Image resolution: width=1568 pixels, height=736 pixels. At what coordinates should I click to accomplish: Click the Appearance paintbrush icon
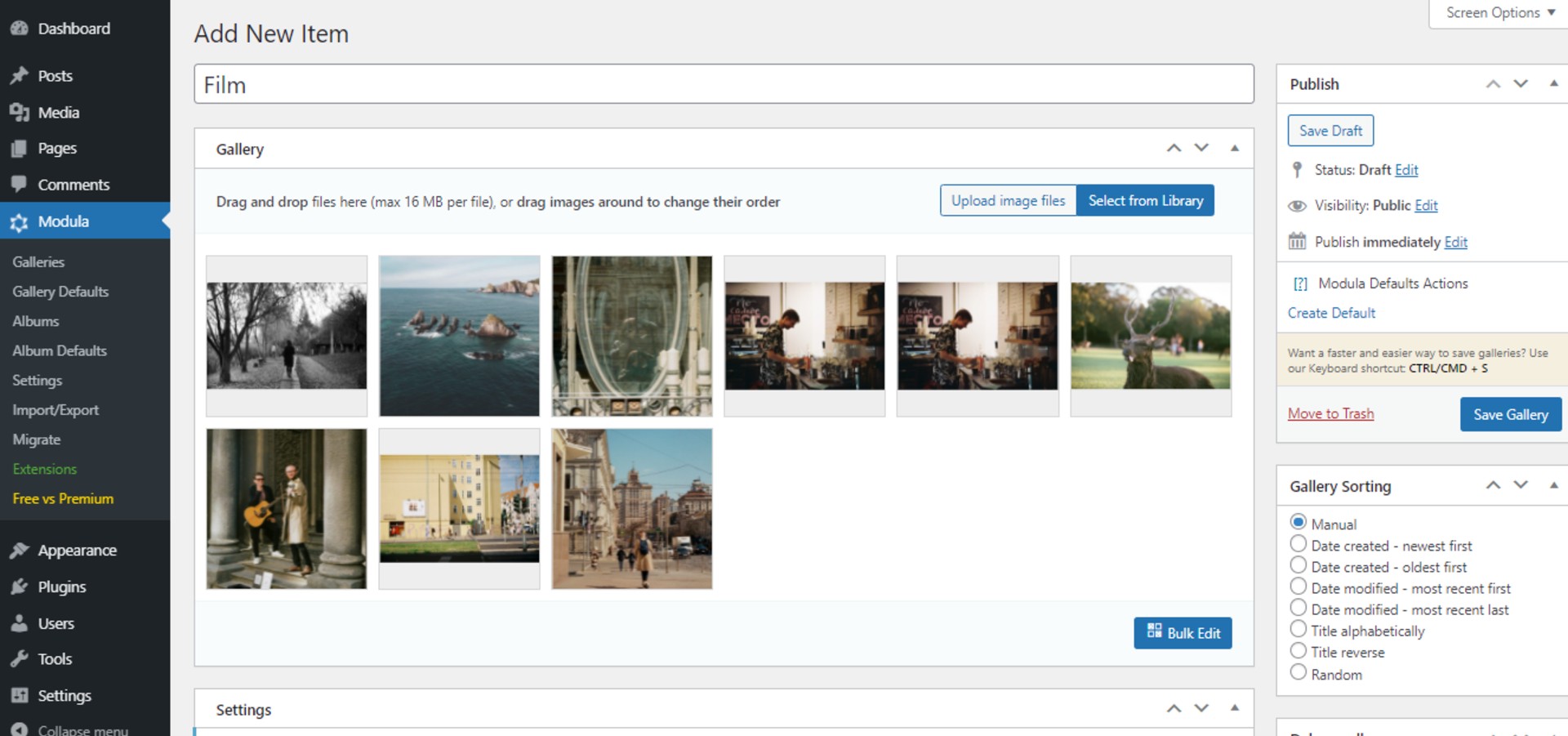click(x=20, y=551)
